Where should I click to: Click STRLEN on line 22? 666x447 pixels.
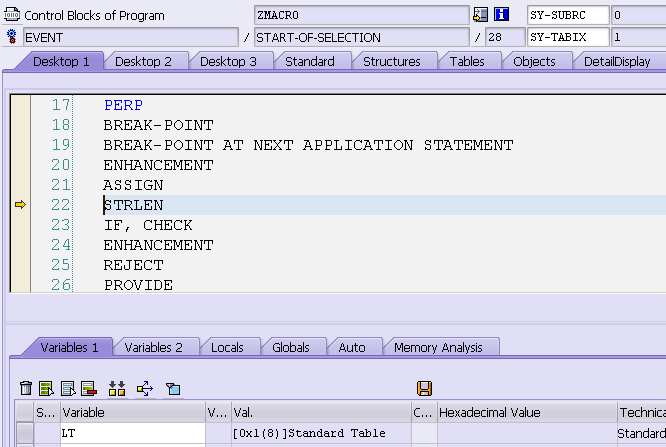(133, 205)
